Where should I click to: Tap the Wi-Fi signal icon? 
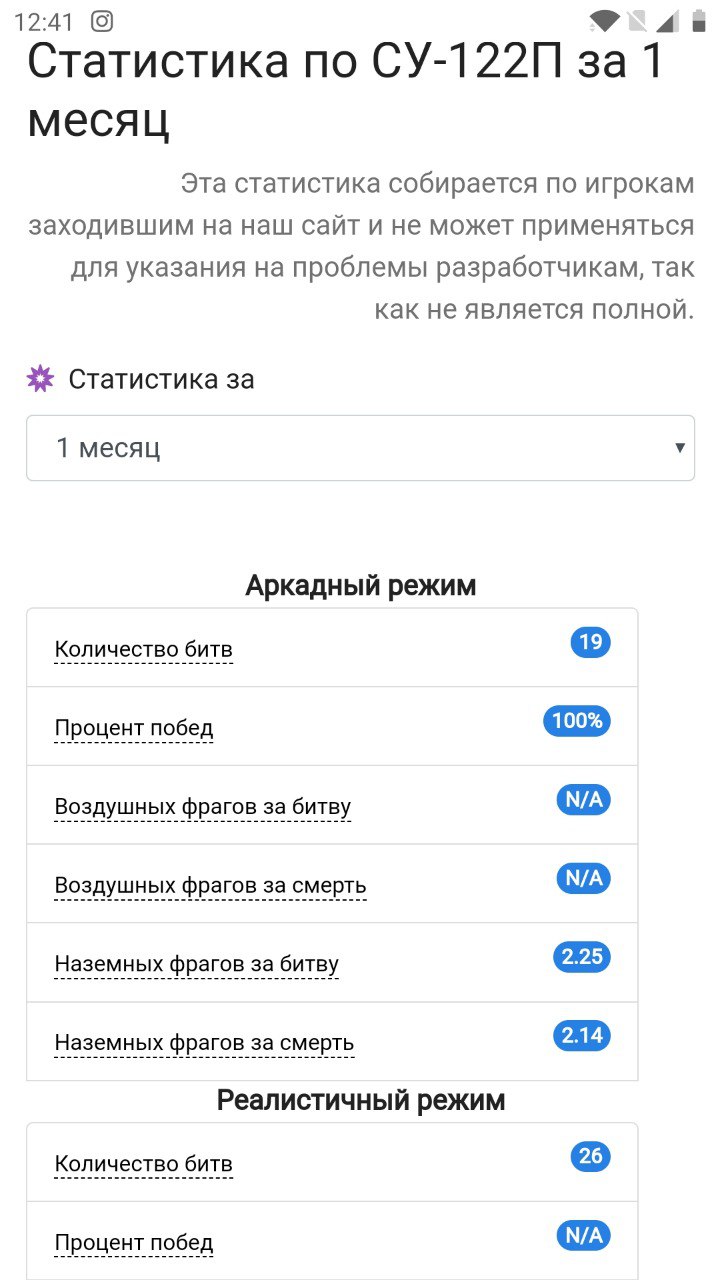click(603, 21)
